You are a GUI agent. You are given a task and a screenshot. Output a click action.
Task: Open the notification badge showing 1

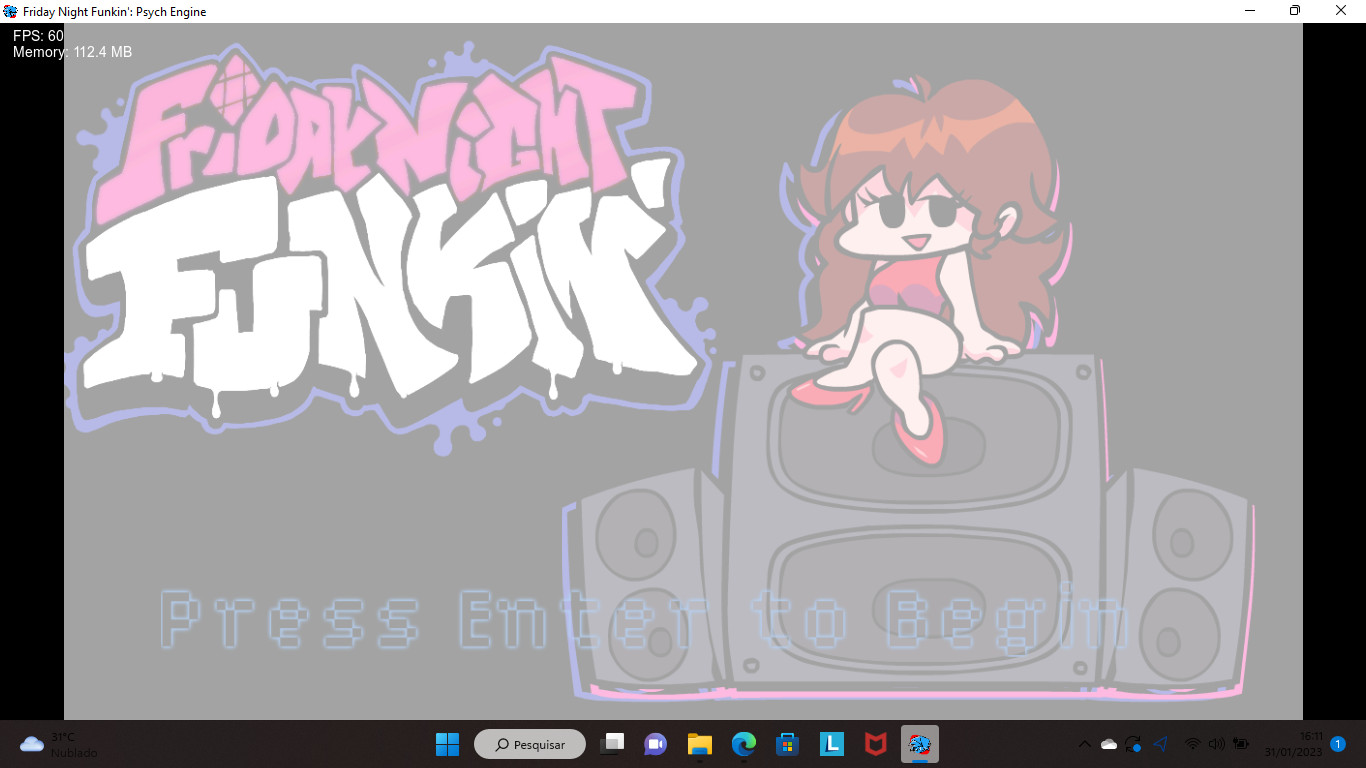1338,744
